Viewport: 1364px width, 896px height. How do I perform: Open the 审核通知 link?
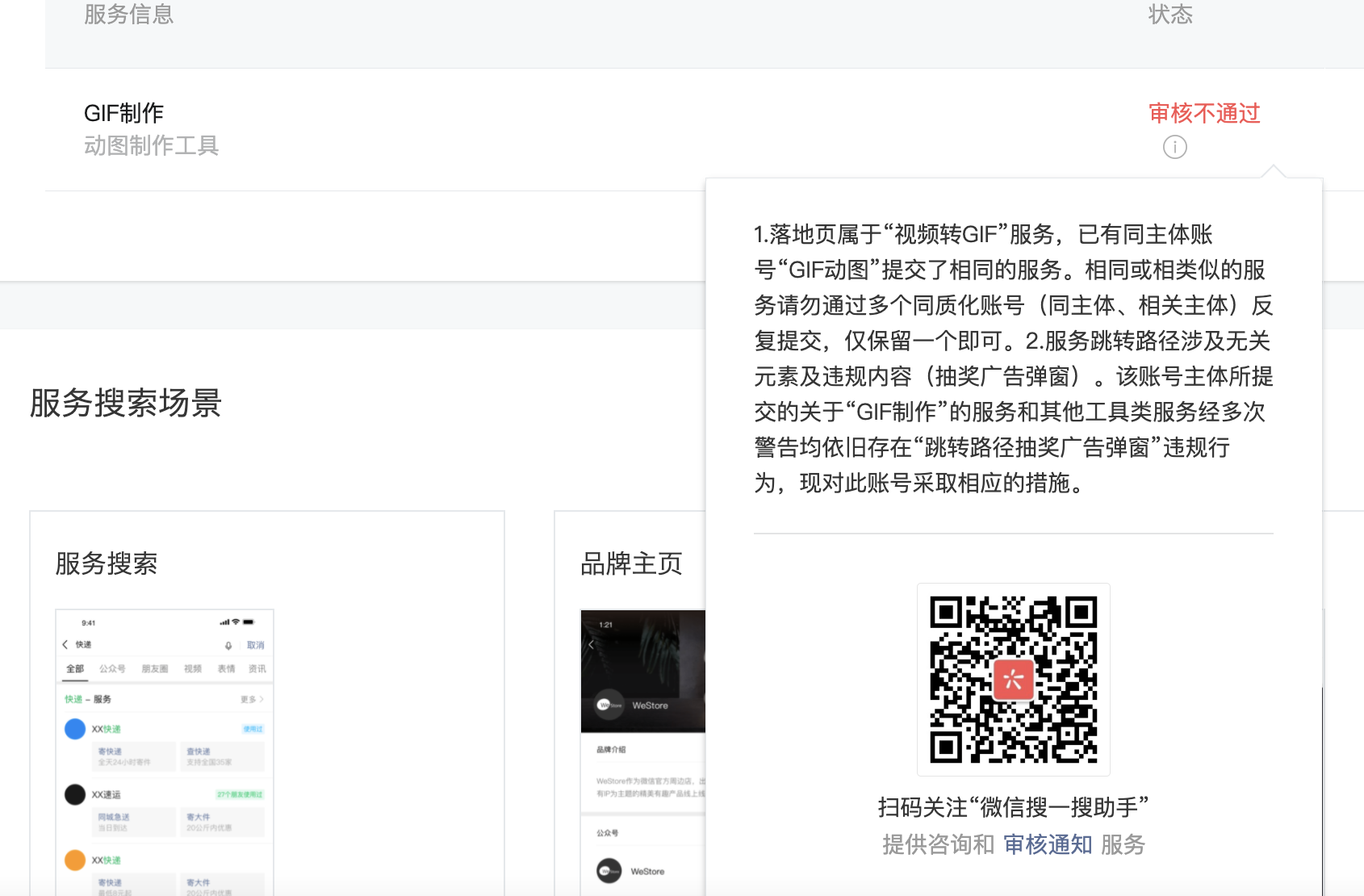(1048, 844)
